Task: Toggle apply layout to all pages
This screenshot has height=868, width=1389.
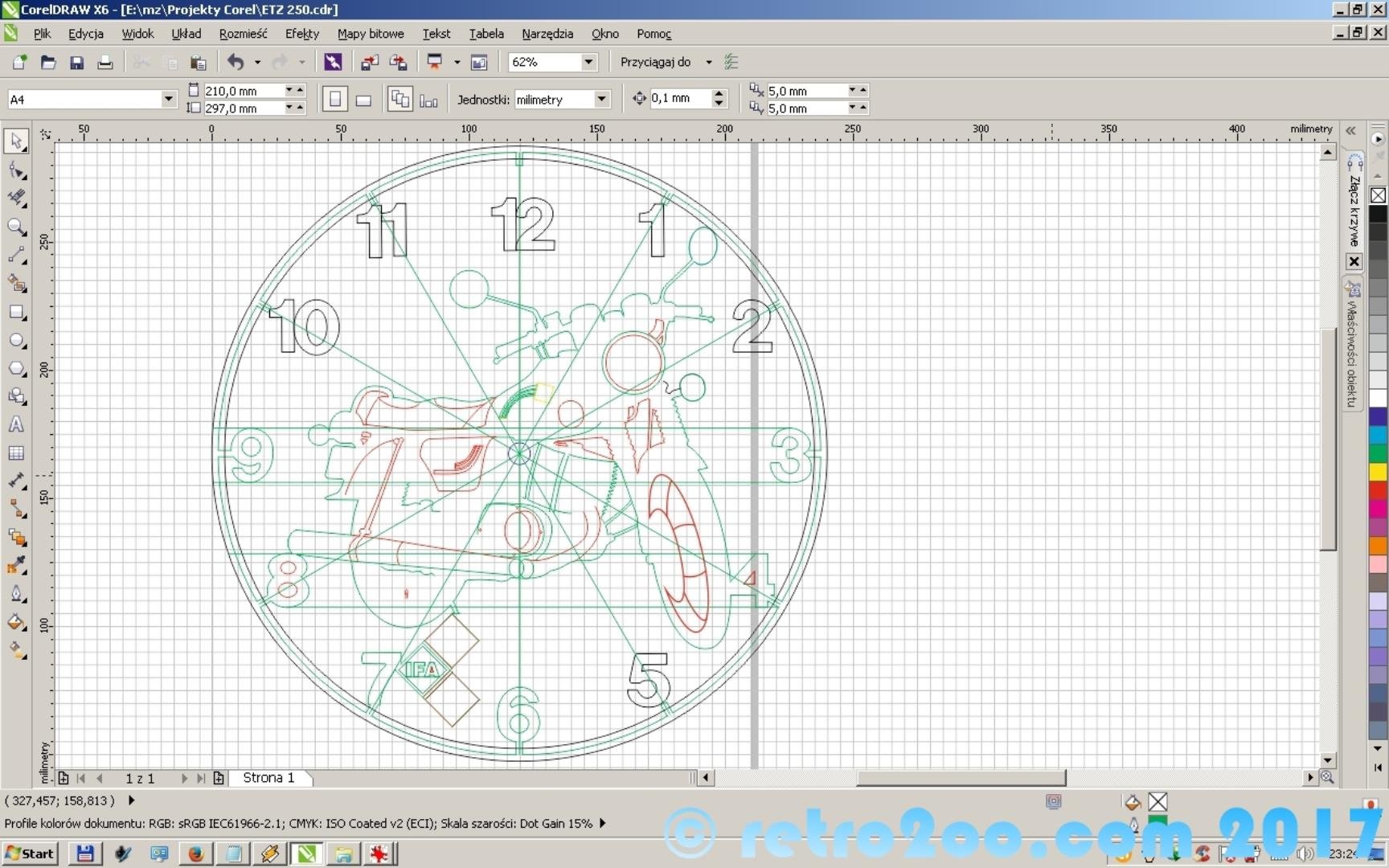Action: tap(399, 100)
